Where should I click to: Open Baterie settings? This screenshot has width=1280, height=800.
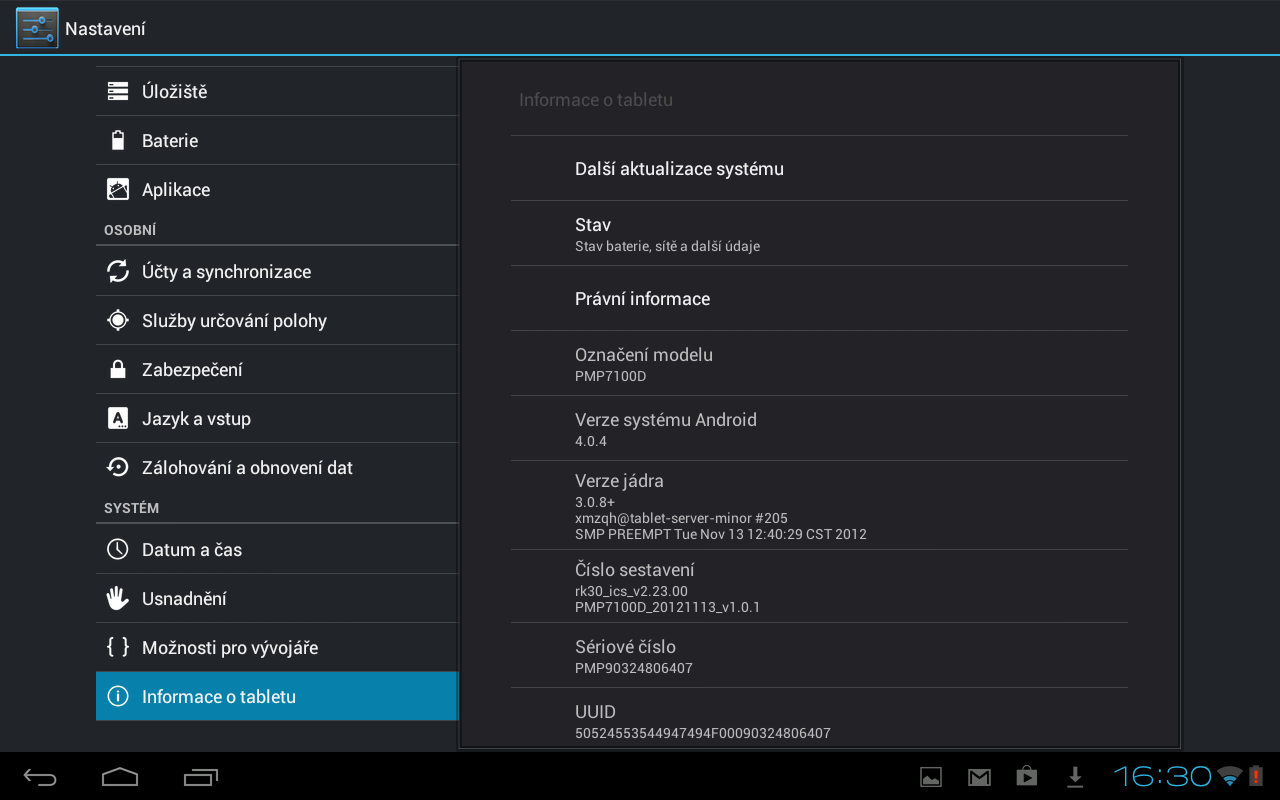(276, 141)
